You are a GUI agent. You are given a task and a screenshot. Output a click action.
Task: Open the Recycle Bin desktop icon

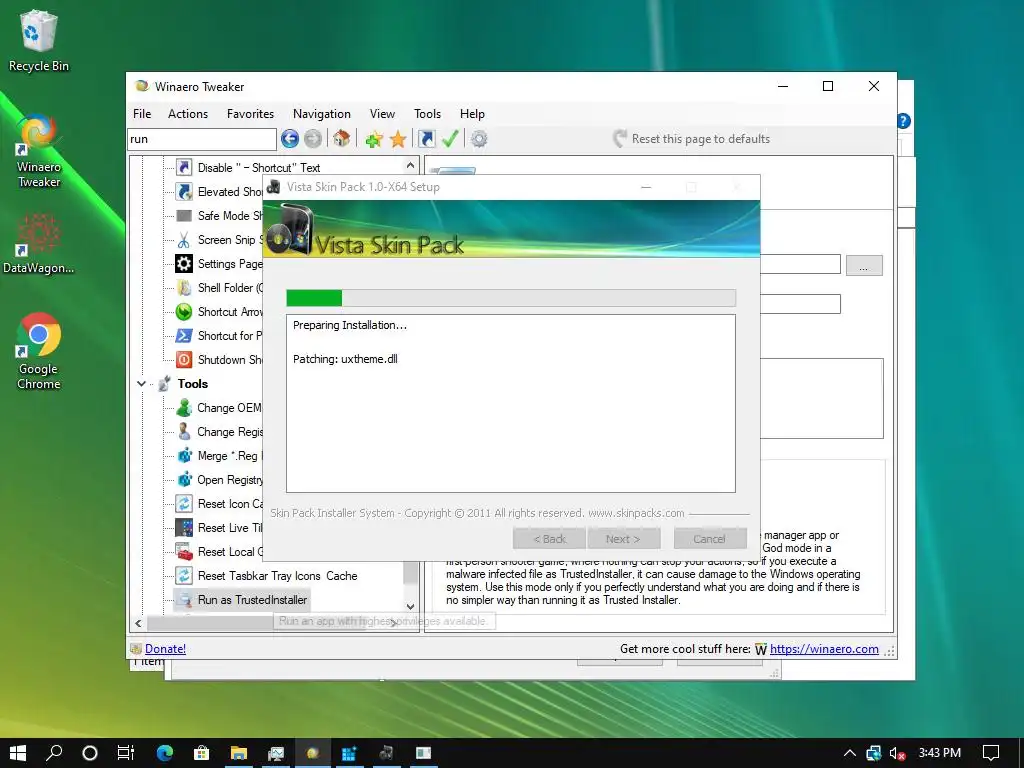[x=39, y=40]
